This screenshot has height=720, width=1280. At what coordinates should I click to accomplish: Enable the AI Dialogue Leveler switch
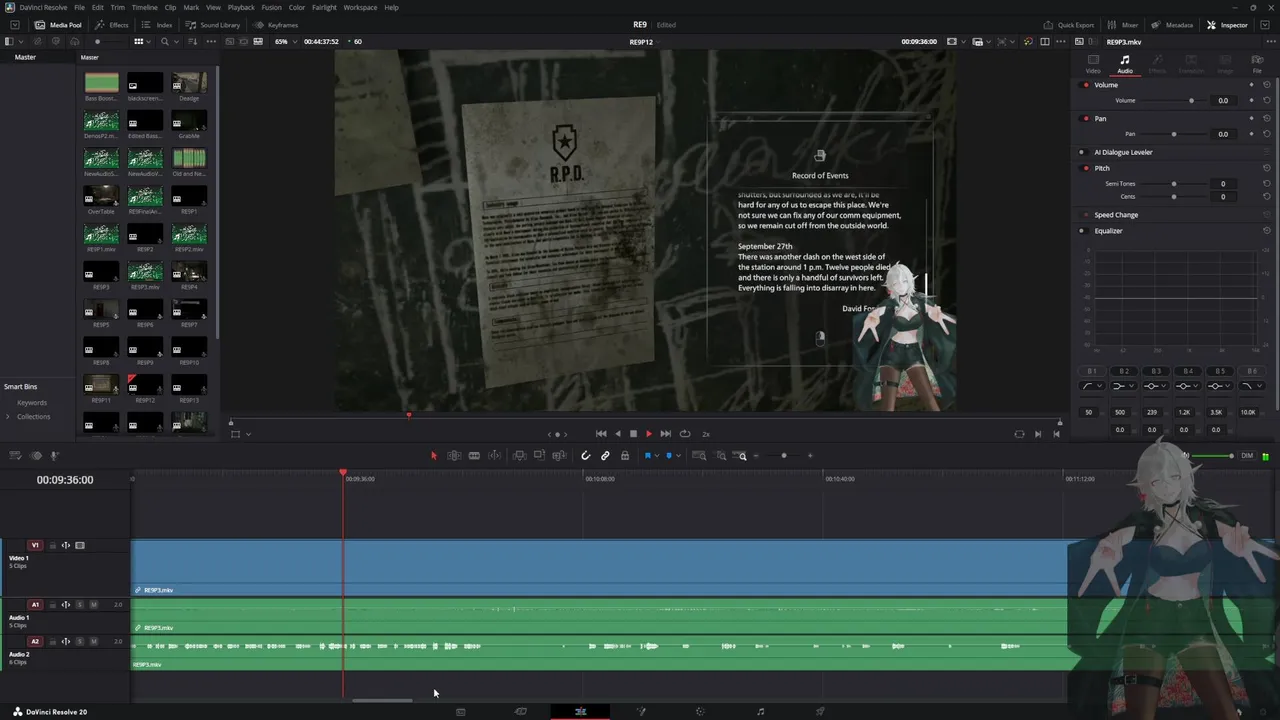tap(1082, 152)
